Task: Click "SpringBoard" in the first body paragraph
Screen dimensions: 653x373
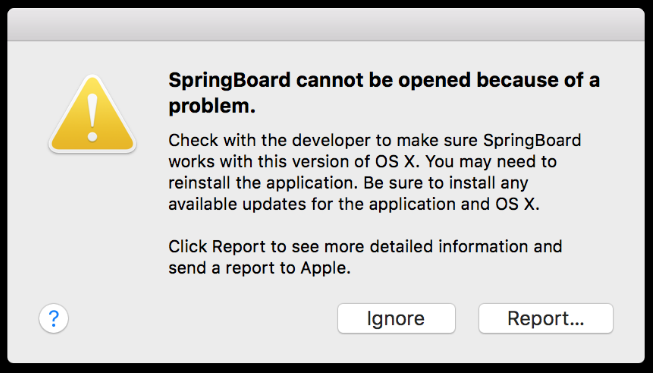Action: pyautogui.click(x=532, y=141)
